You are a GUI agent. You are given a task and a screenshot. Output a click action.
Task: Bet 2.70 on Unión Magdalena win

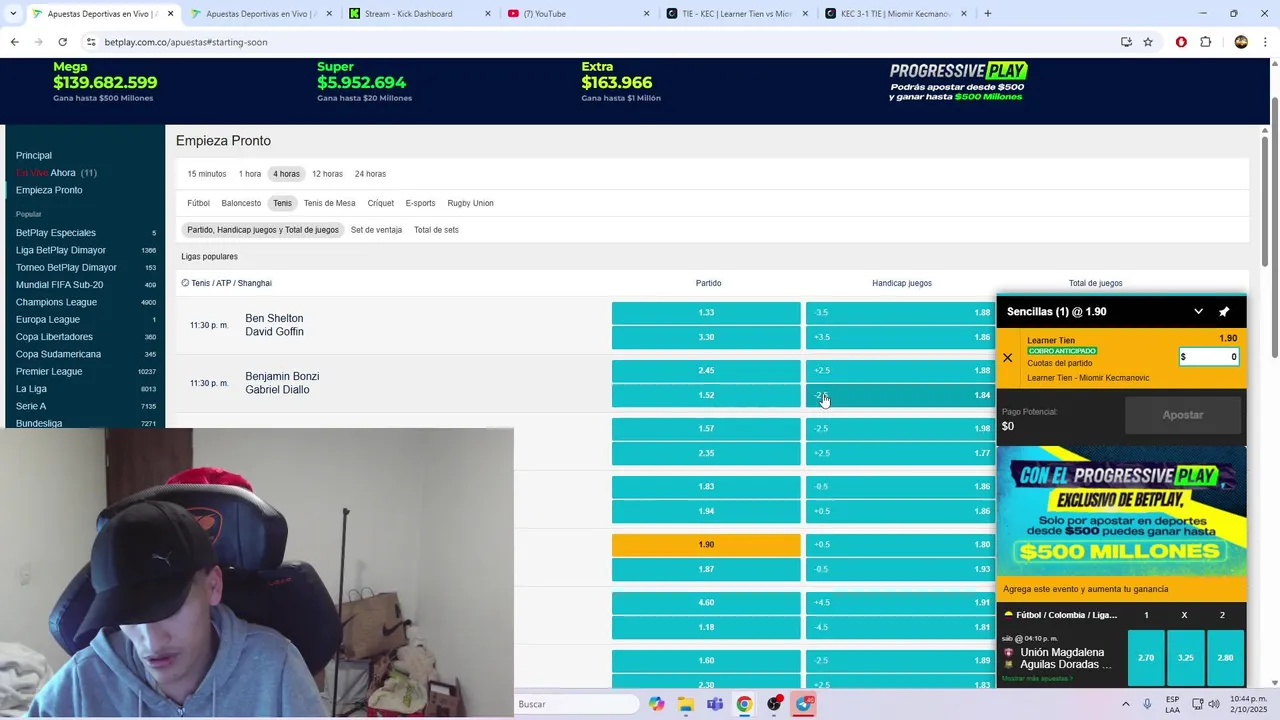click(x=1146, y=658)
